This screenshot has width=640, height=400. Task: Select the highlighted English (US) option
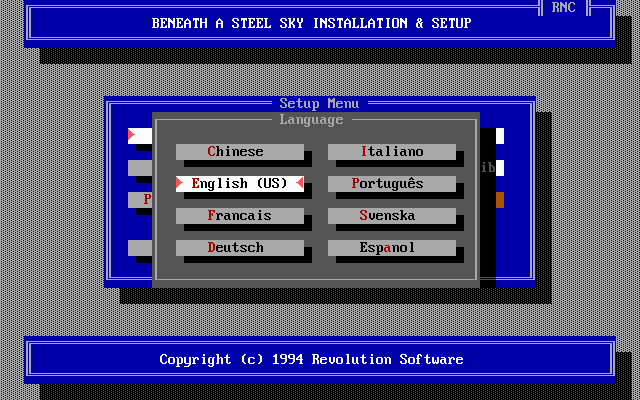pyautogui.click(x=240, y=184)
